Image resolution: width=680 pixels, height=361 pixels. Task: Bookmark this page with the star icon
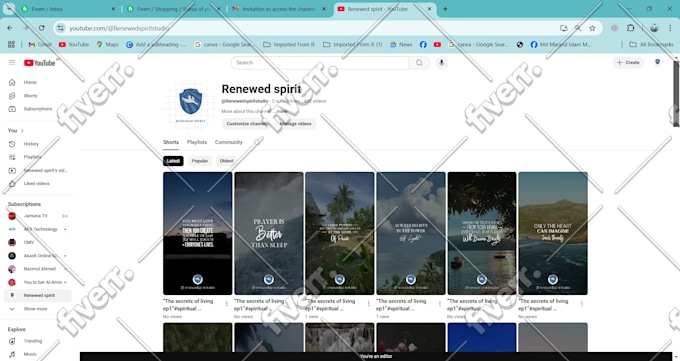(x=592, y=28)
